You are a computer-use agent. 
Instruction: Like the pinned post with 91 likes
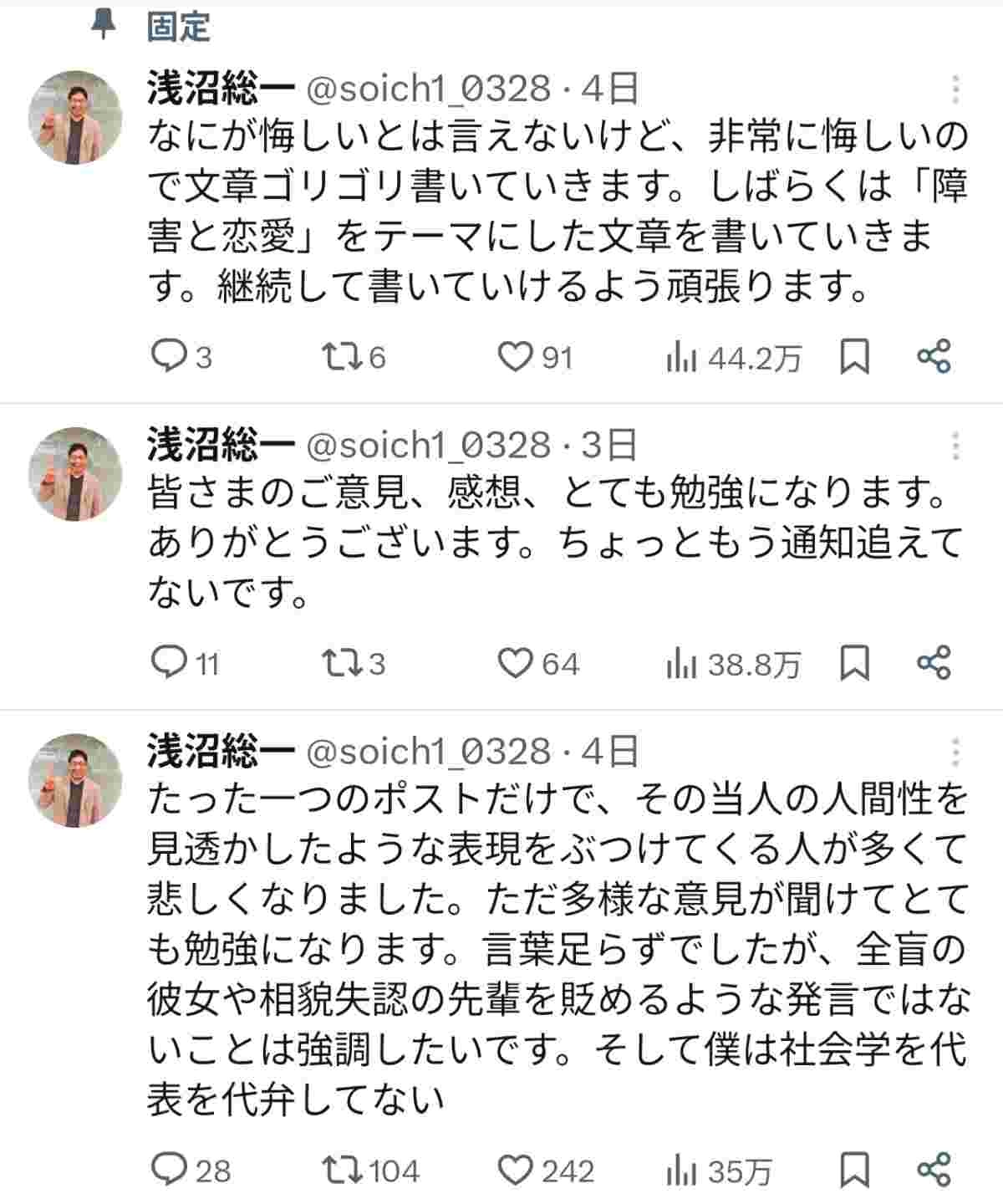pyautogui.click(x=515, y=358)
